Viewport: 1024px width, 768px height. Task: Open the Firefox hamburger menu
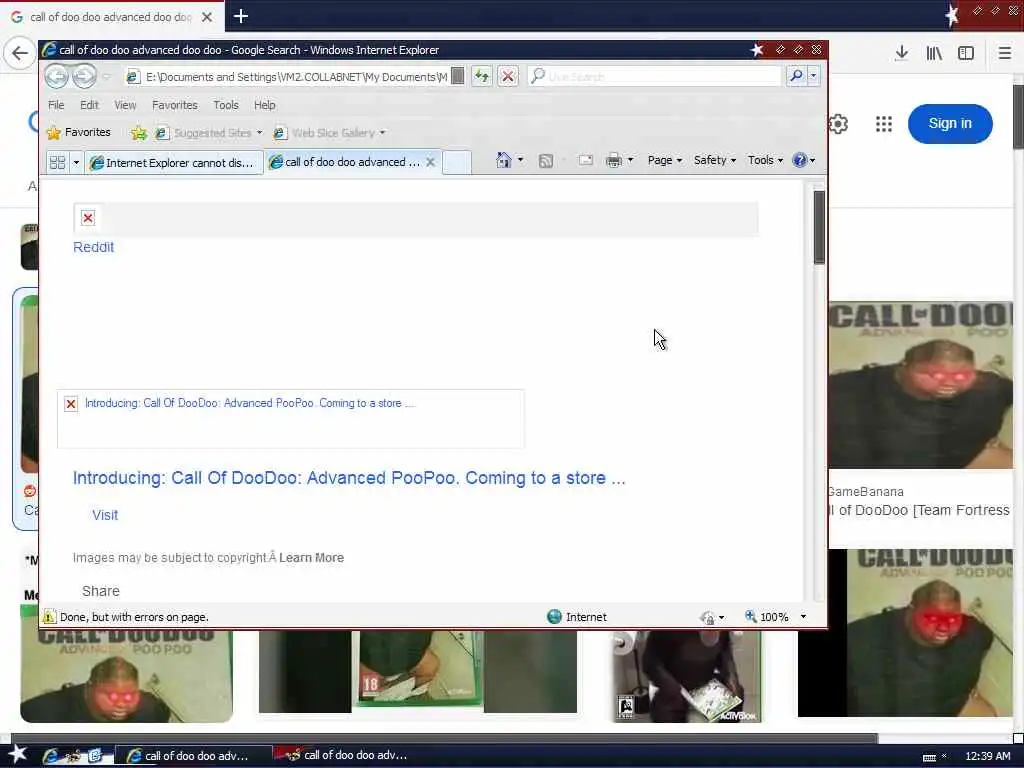[1004, 53]
